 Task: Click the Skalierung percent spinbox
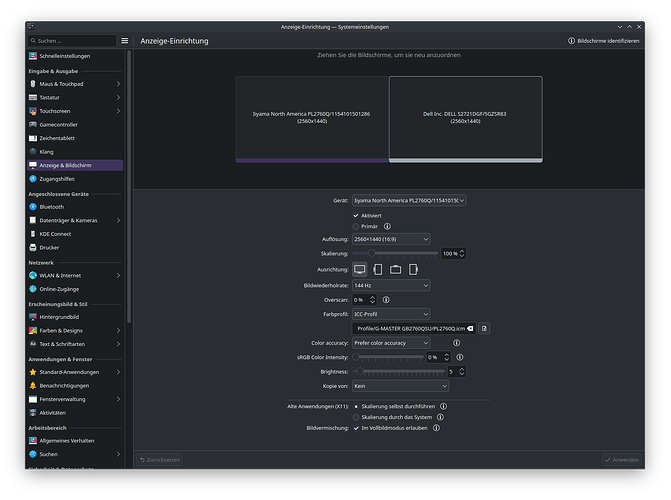click(x=453, y=253)
